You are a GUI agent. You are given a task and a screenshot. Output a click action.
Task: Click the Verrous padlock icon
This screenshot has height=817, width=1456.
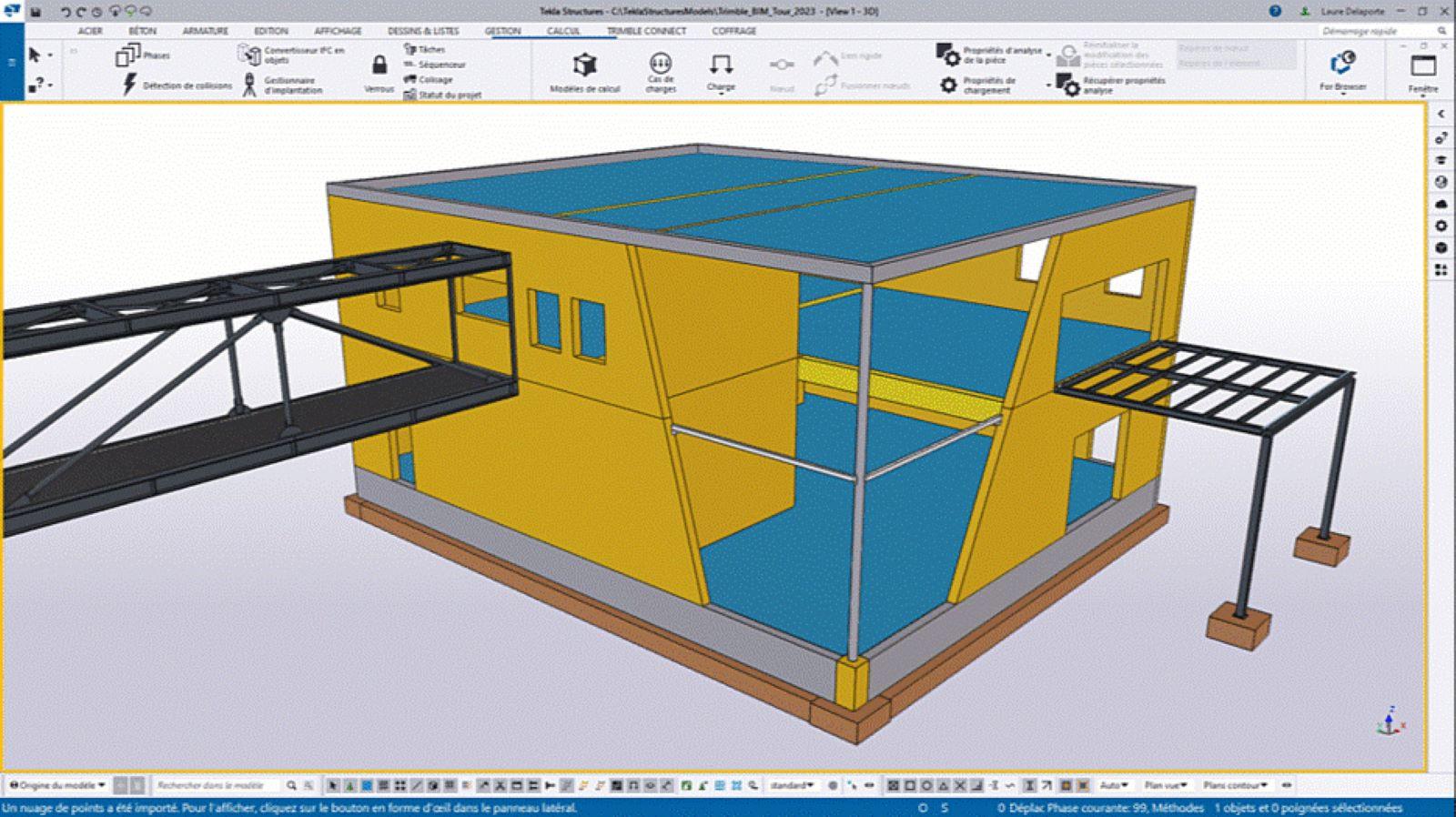click(x=379, y=66)
